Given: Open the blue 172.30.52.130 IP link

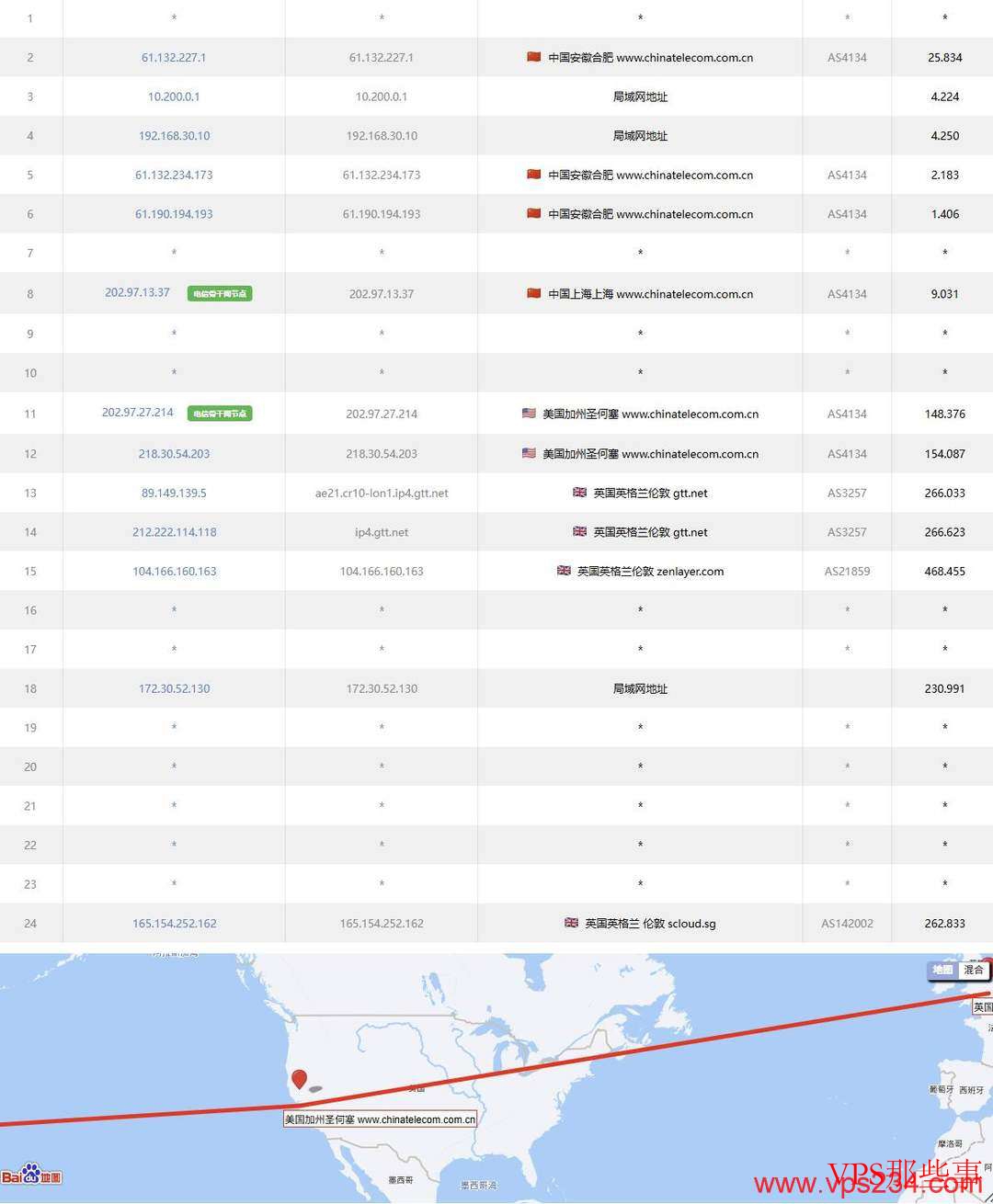Looking at the screenshot, I should [x=174, y=688].
